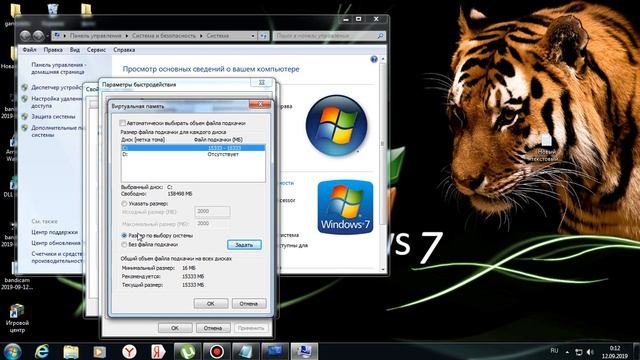Click the refresh button beside address bar

[x=263, y=36]
